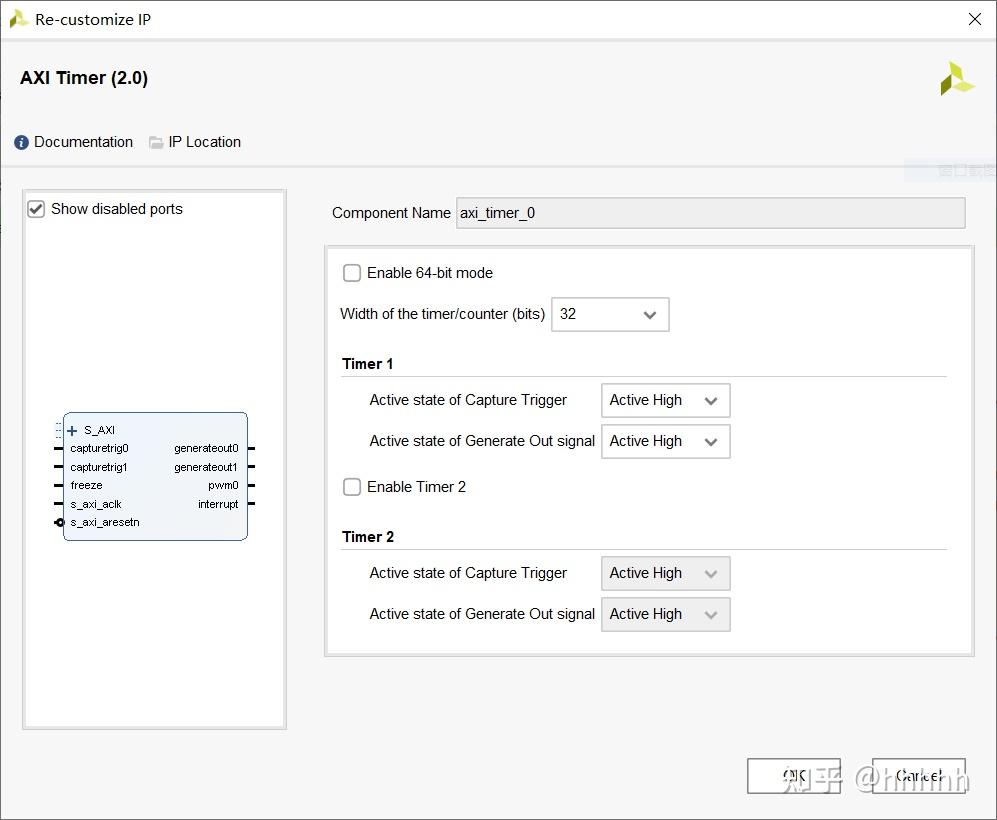Viewport: 997px width, 820px height.
Task: Expand the S_AXI interface plus icon
Action: click(72, 431)
